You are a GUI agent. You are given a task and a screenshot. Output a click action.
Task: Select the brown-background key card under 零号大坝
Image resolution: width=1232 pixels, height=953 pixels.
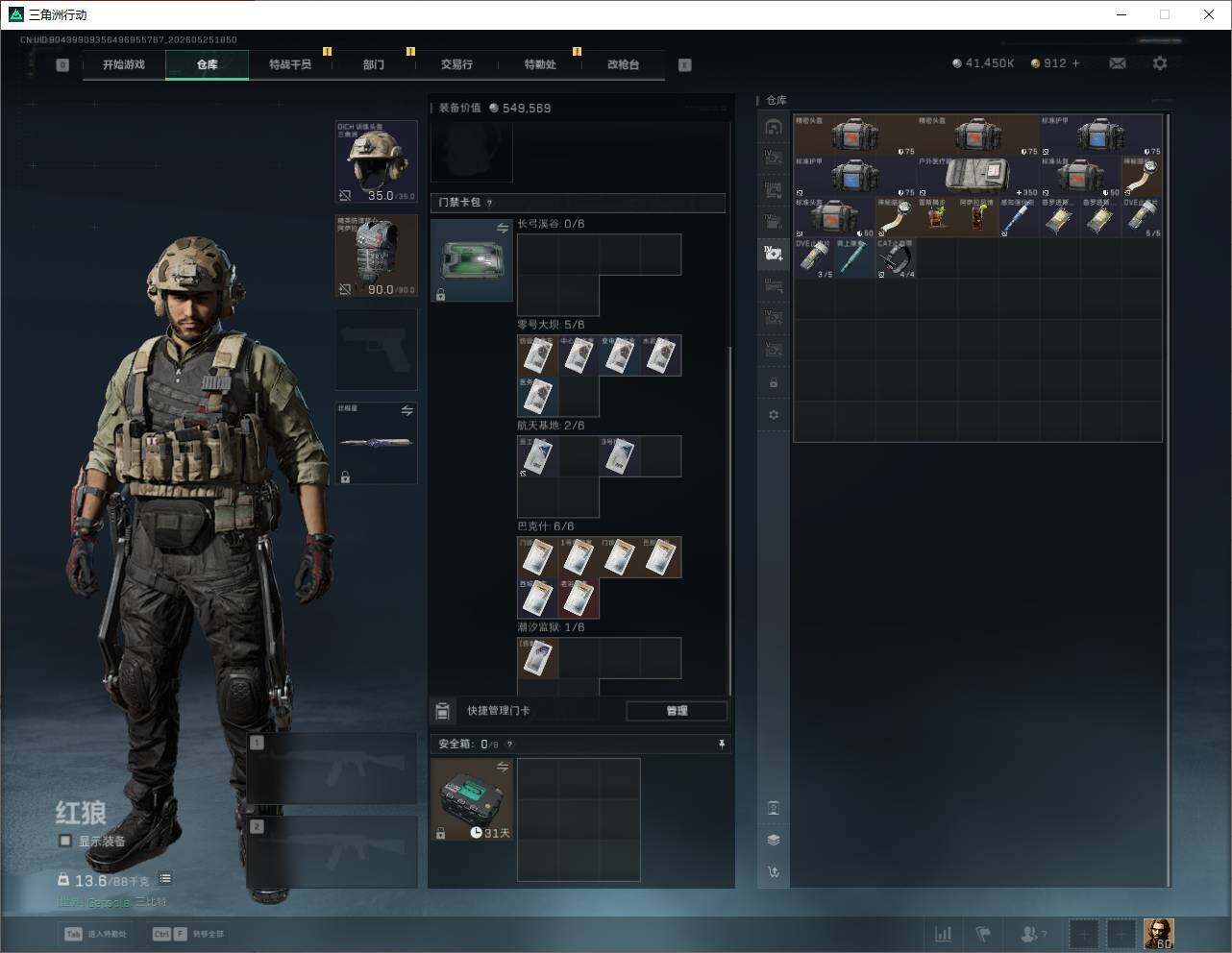[538, 355]
